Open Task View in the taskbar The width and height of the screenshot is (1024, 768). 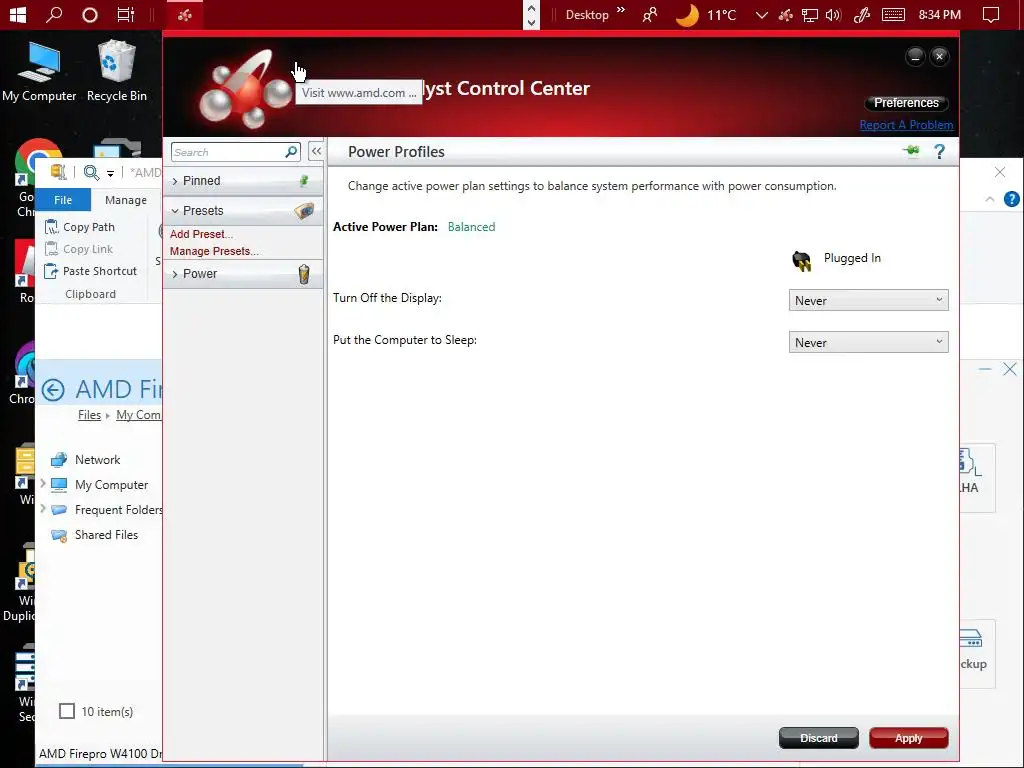(125, 14)
